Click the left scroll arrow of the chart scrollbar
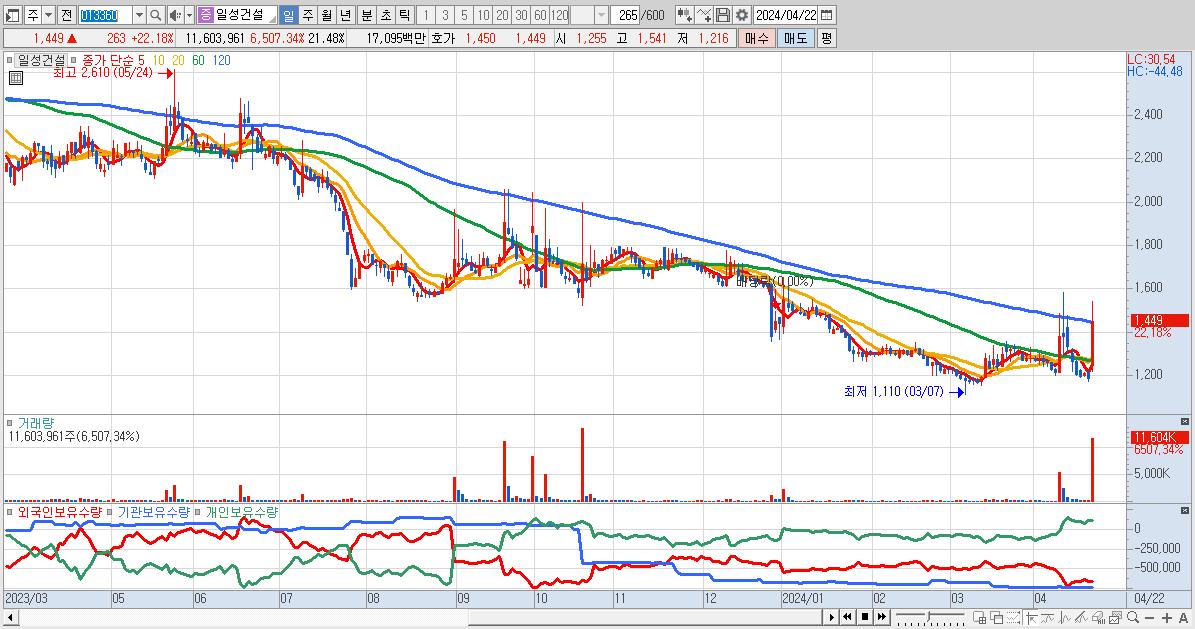Image resolution: width=1195 pixels, height=629 pixels. [x=9, y=617]
